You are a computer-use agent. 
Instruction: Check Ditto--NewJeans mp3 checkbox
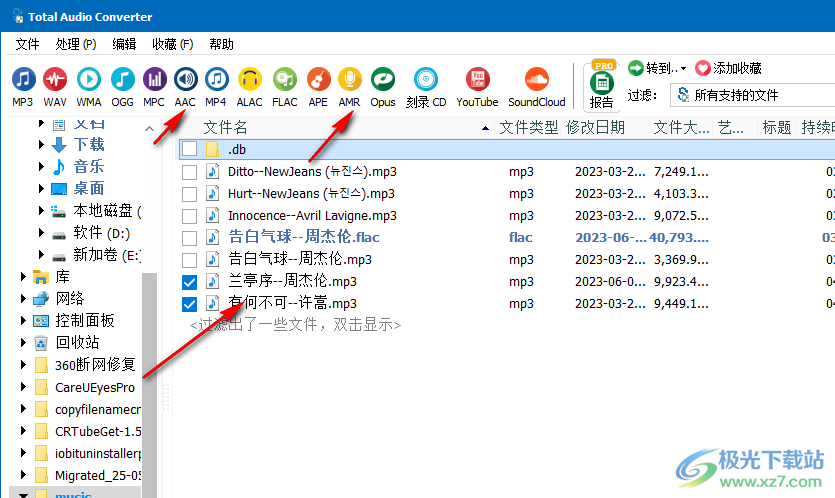click(x=190, y=172)
